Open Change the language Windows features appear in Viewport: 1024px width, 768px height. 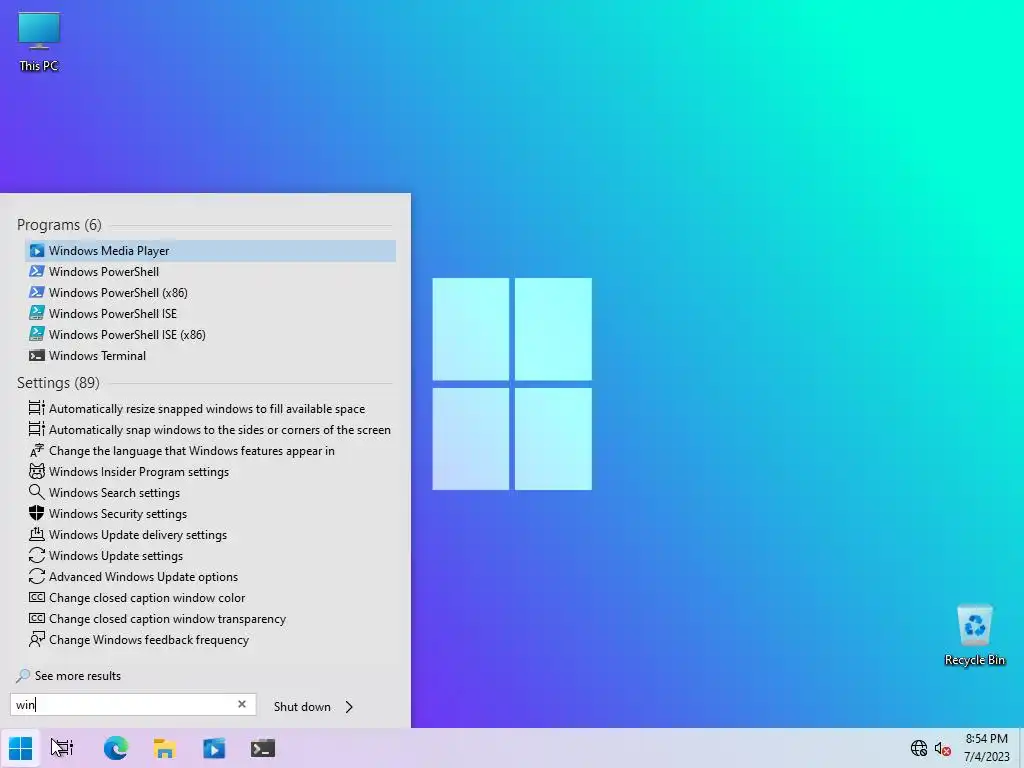pos(210,451)
